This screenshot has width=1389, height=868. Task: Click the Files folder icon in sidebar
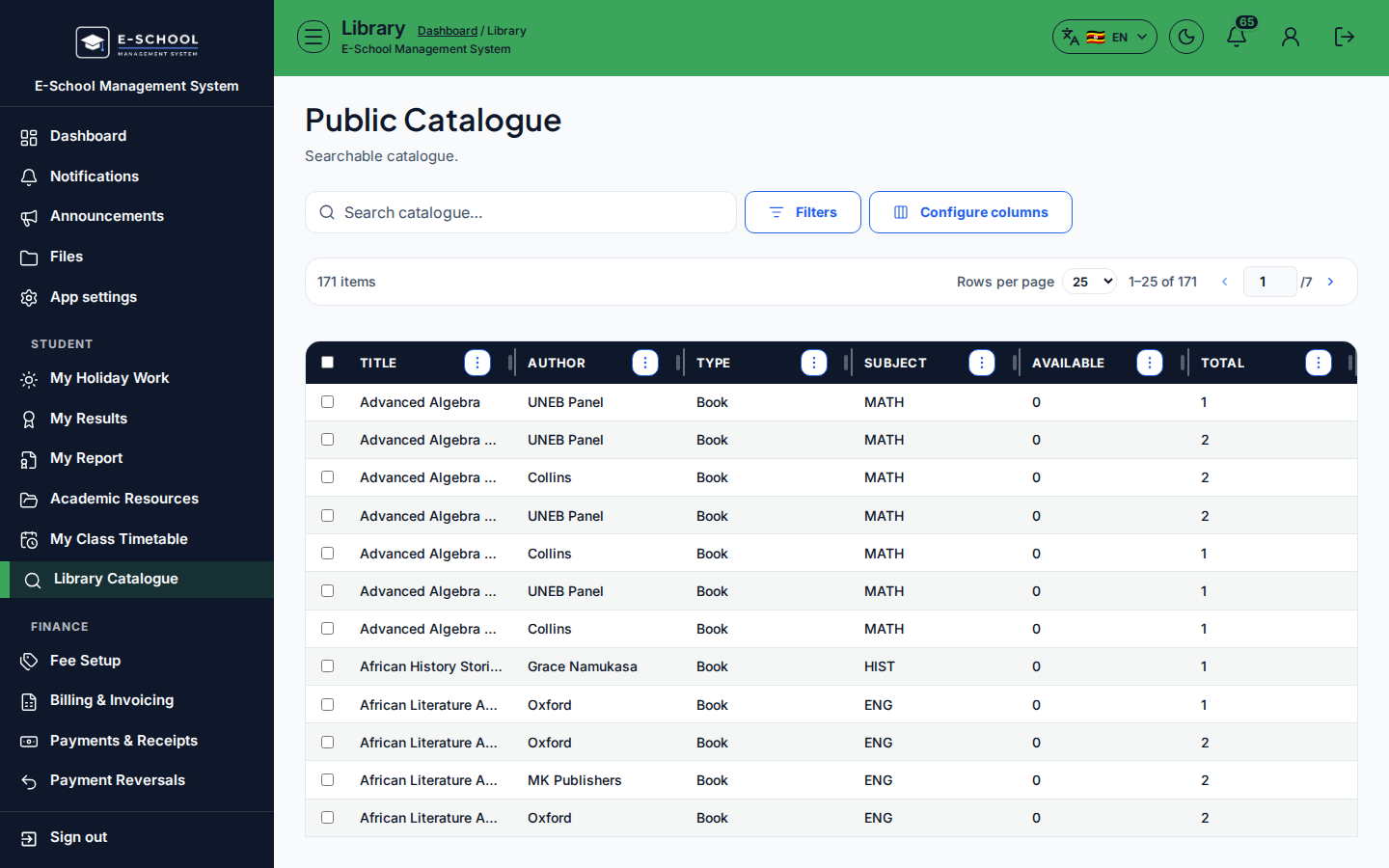pos(29,258)
